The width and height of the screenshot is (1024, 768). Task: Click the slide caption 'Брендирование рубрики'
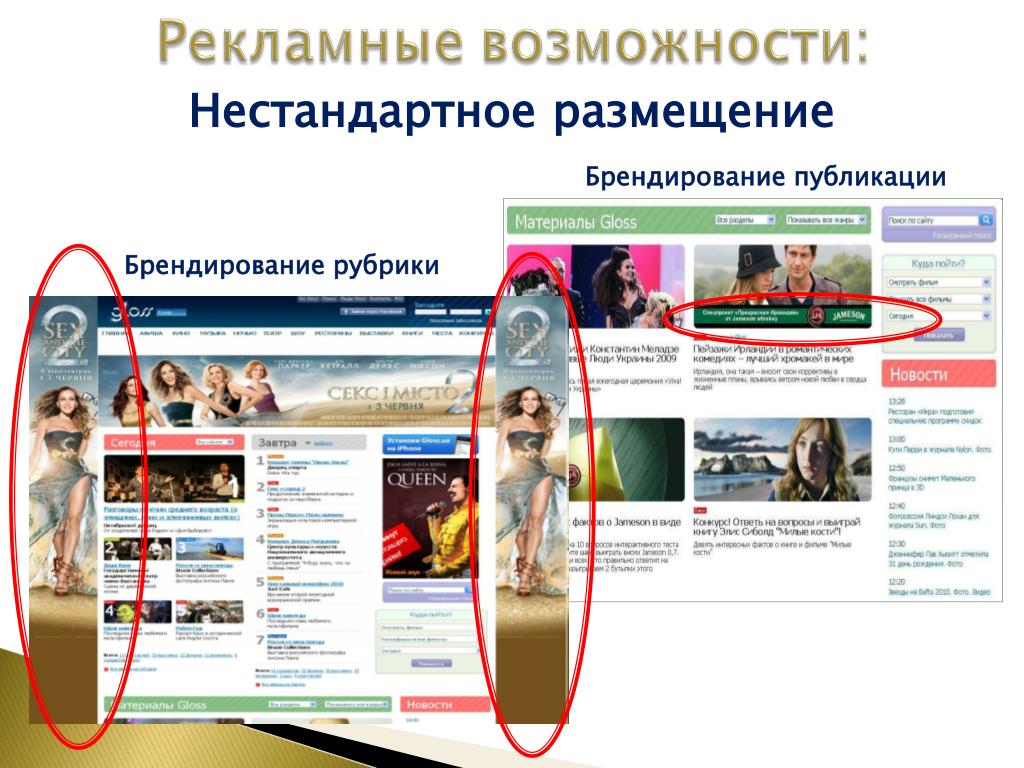pos(281,266)
